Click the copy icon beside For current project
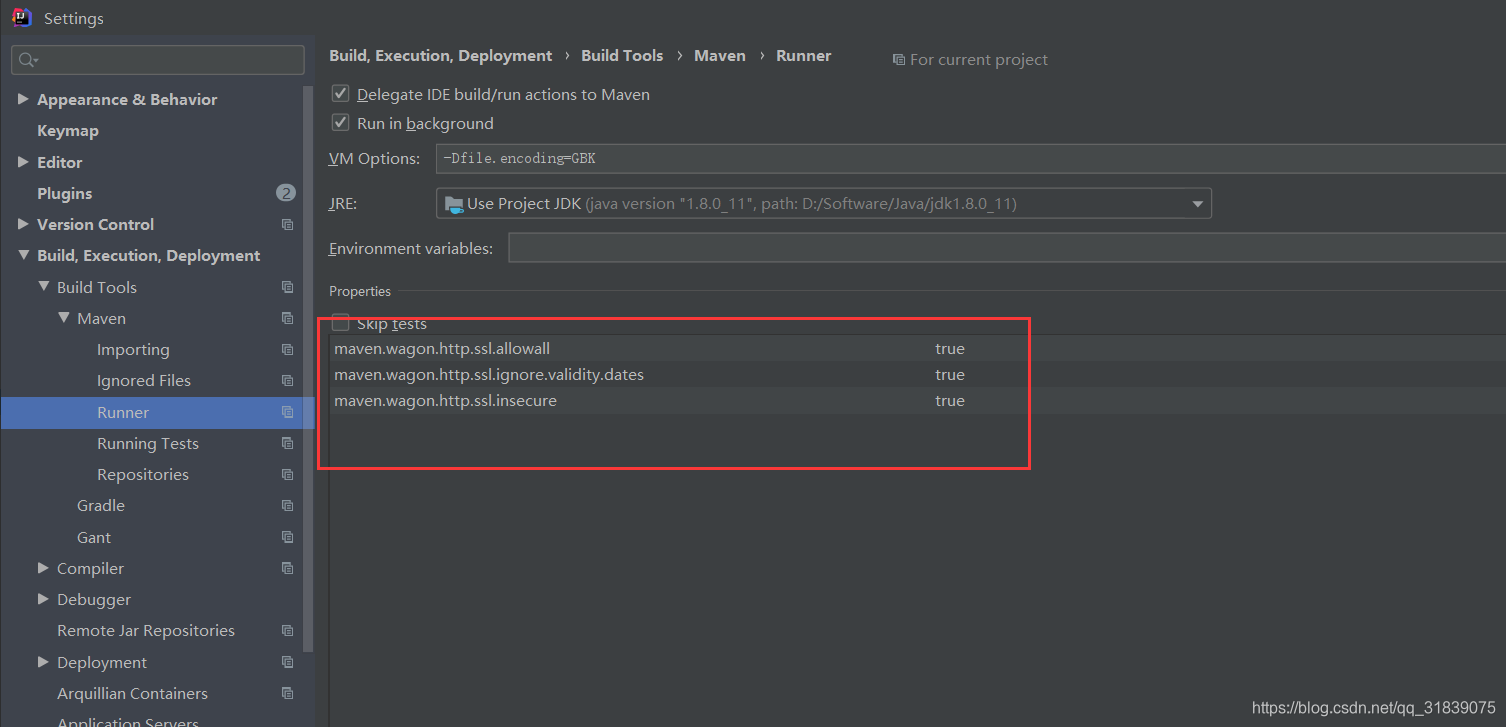 [x=898, y=60]
